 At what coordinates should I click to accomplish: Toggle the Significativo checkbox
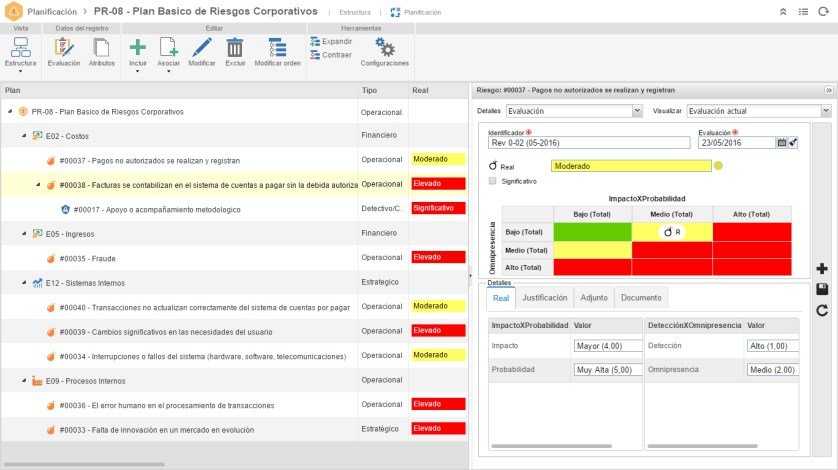point(492,181)
